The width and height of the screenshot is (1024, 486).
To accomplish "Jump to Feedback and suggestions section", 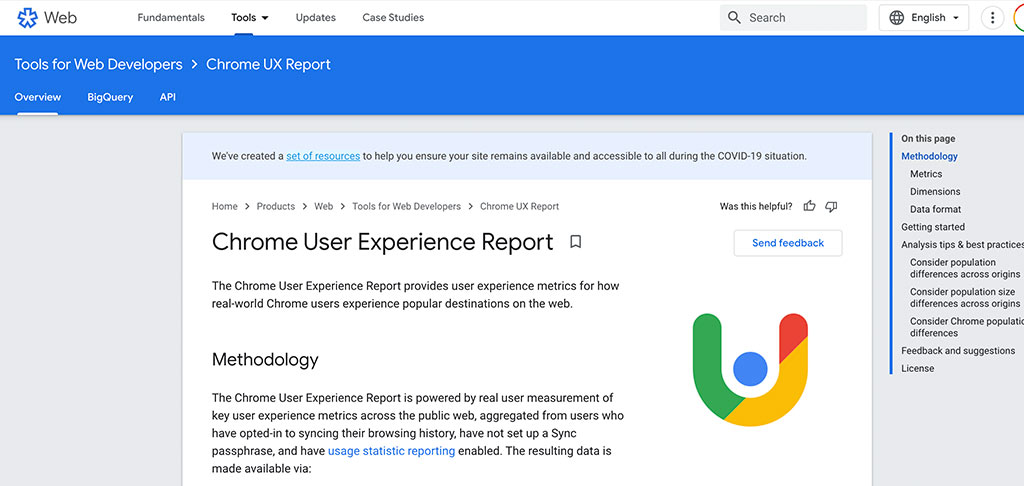I will 958,351.
